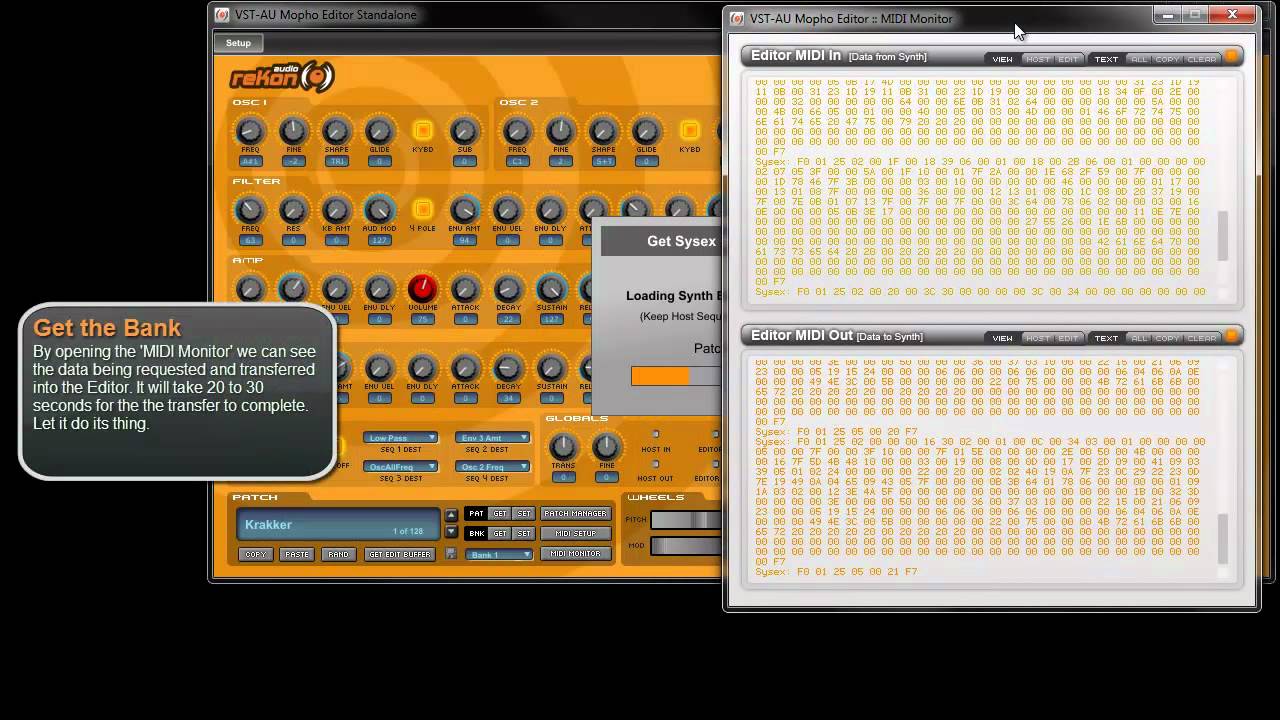The image size is (1280, 720).
Task: Click the red AMP VOLUME knob
Action: 422,289
